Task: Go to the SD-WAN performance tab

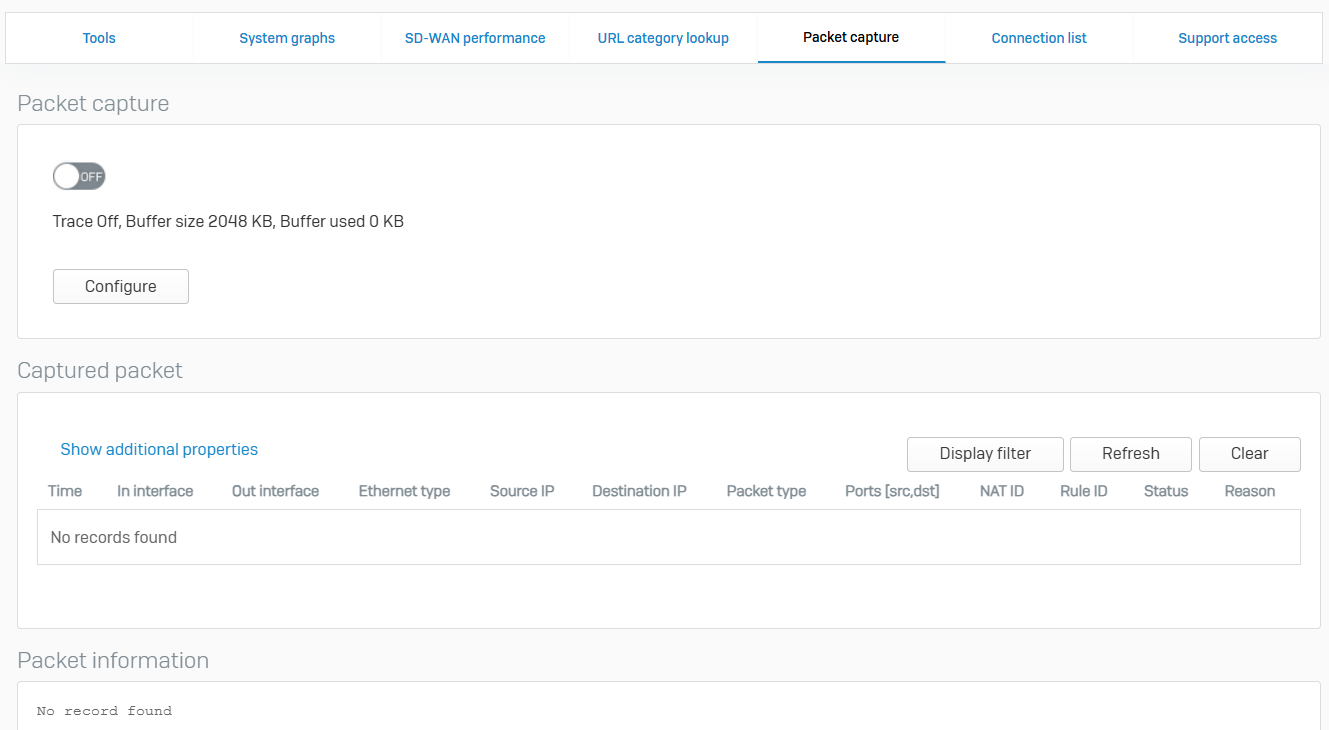Action: coord(475,38)
